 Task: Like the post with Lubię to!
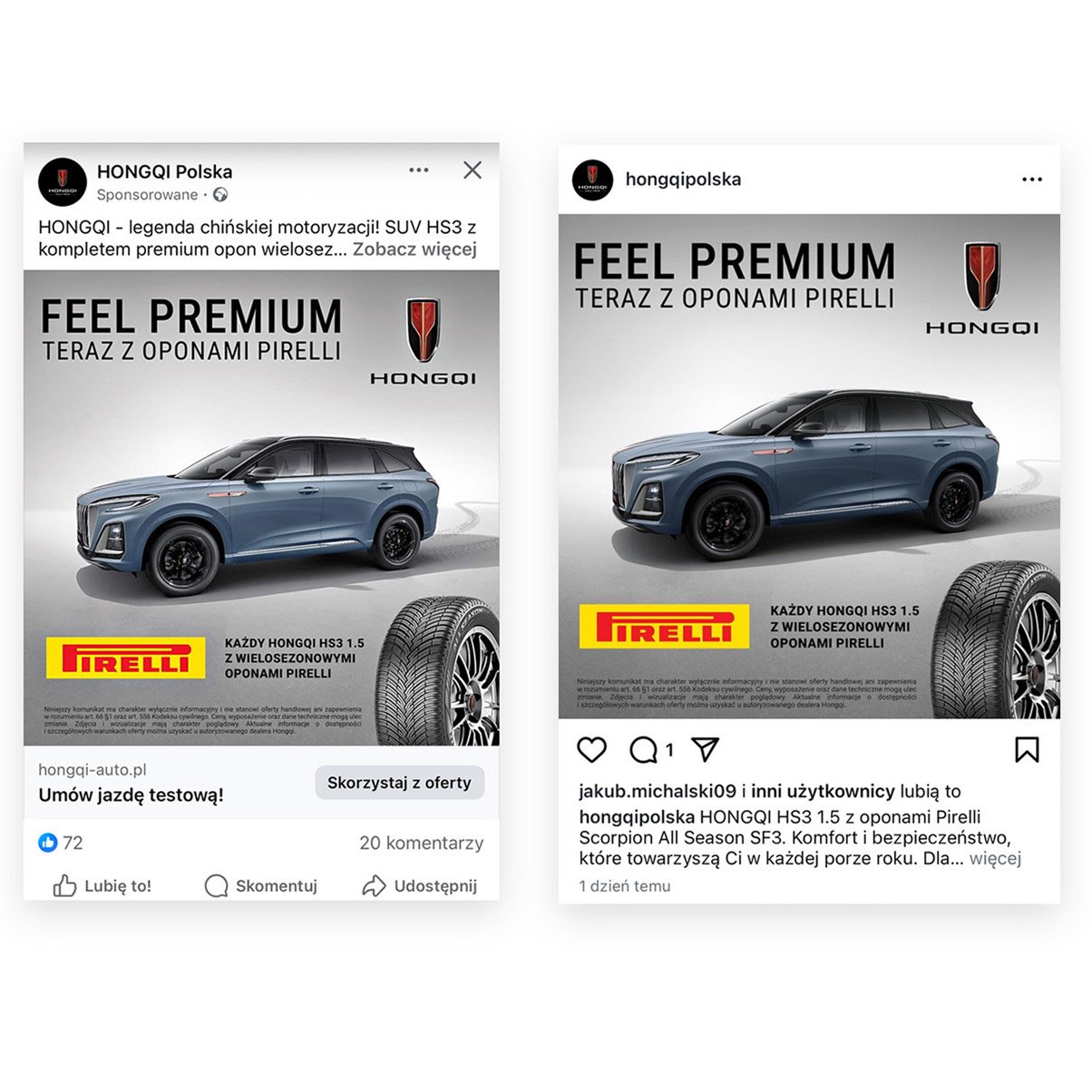point(102,886)
